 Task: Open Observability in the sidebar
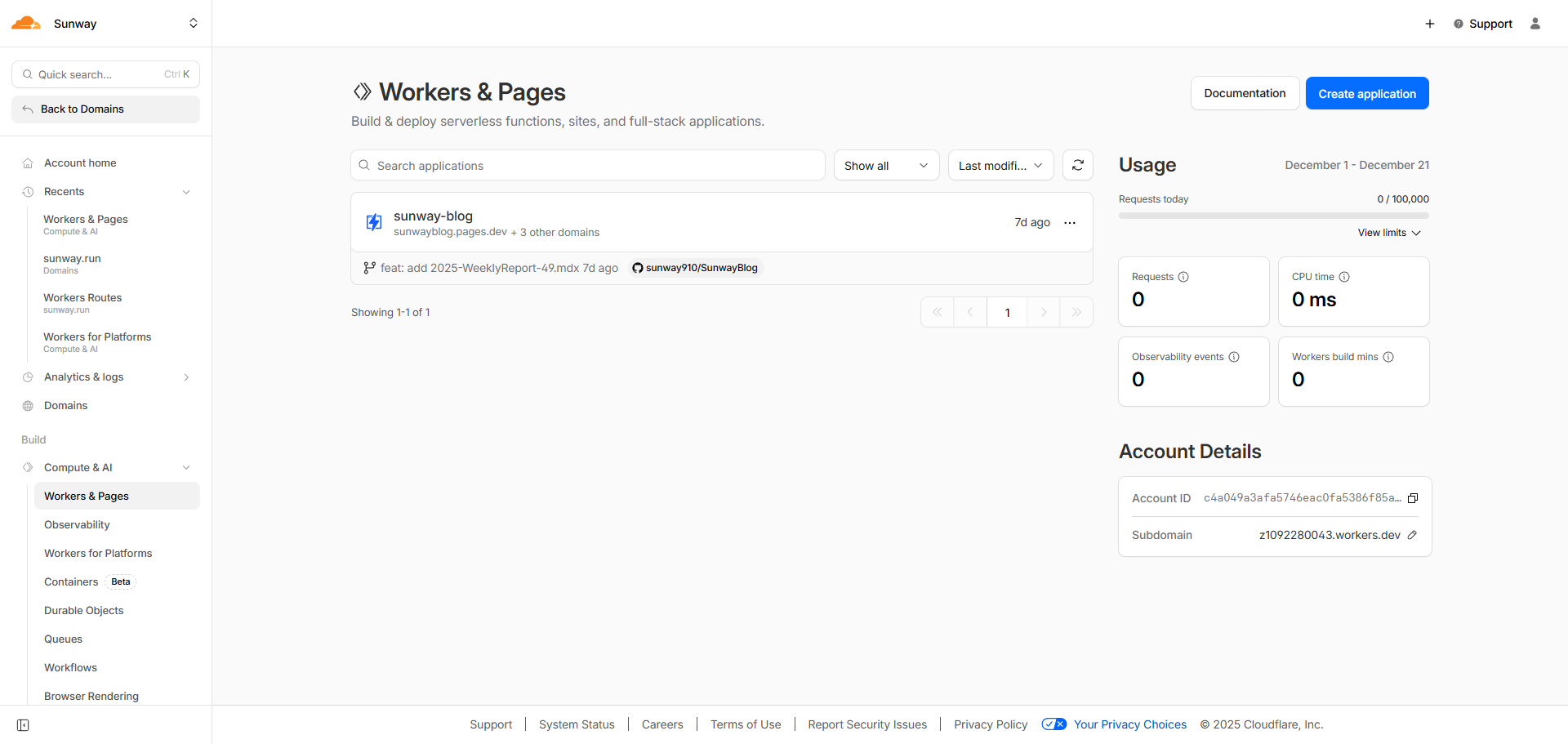coord(77,525)
